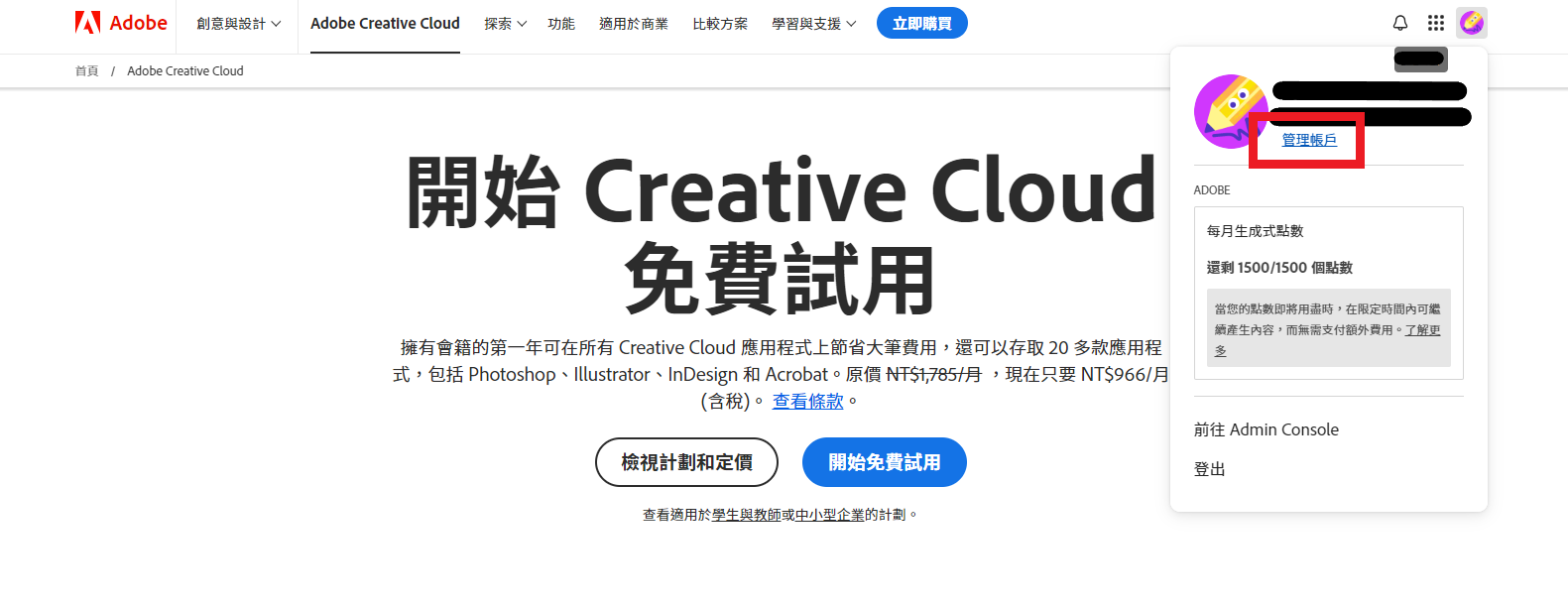Open the app switcher grid icon
The height and width of the screenshot is (608, 1568).
point(1436,23)
